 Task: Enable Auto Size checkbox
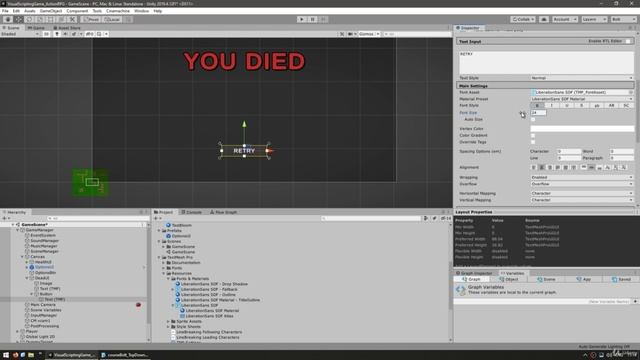coord(533,120)
